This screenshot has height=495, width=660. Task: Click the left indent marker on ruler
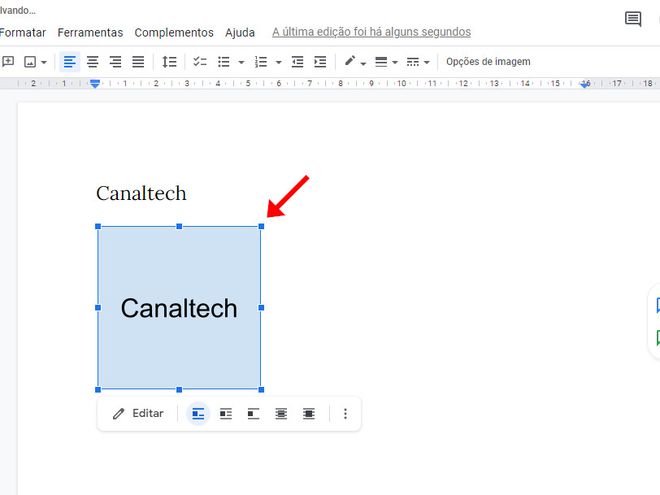click(95, 84)
